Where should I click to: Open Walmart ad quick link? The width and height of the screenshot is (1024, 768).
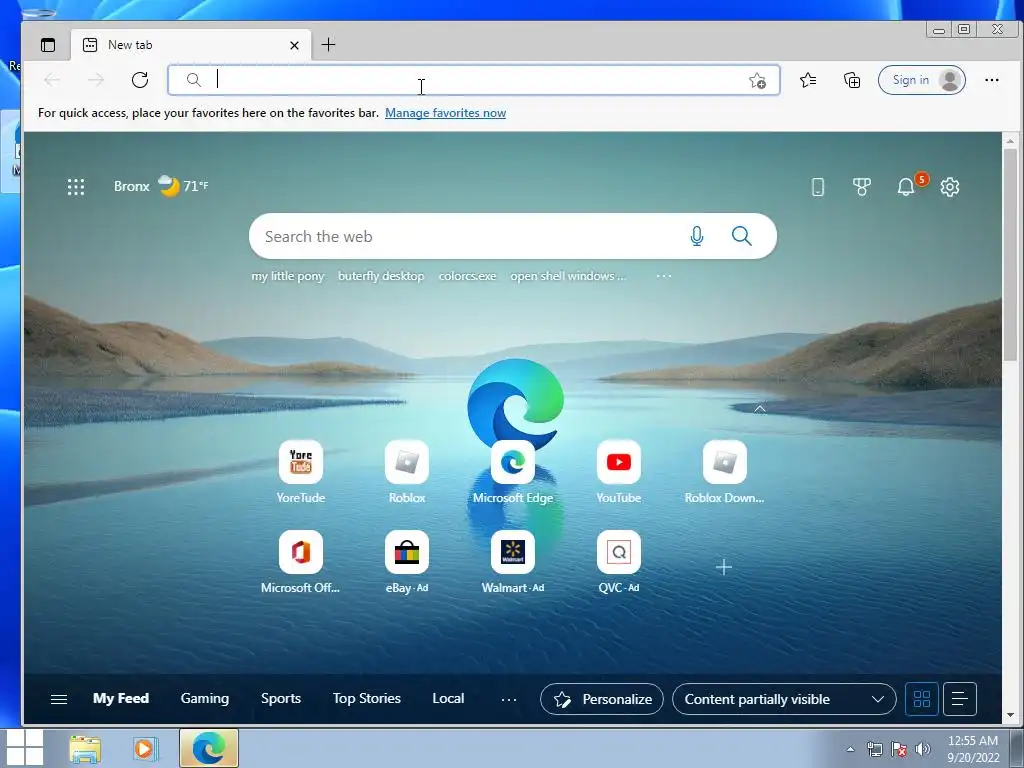click(x=513, y=562)
